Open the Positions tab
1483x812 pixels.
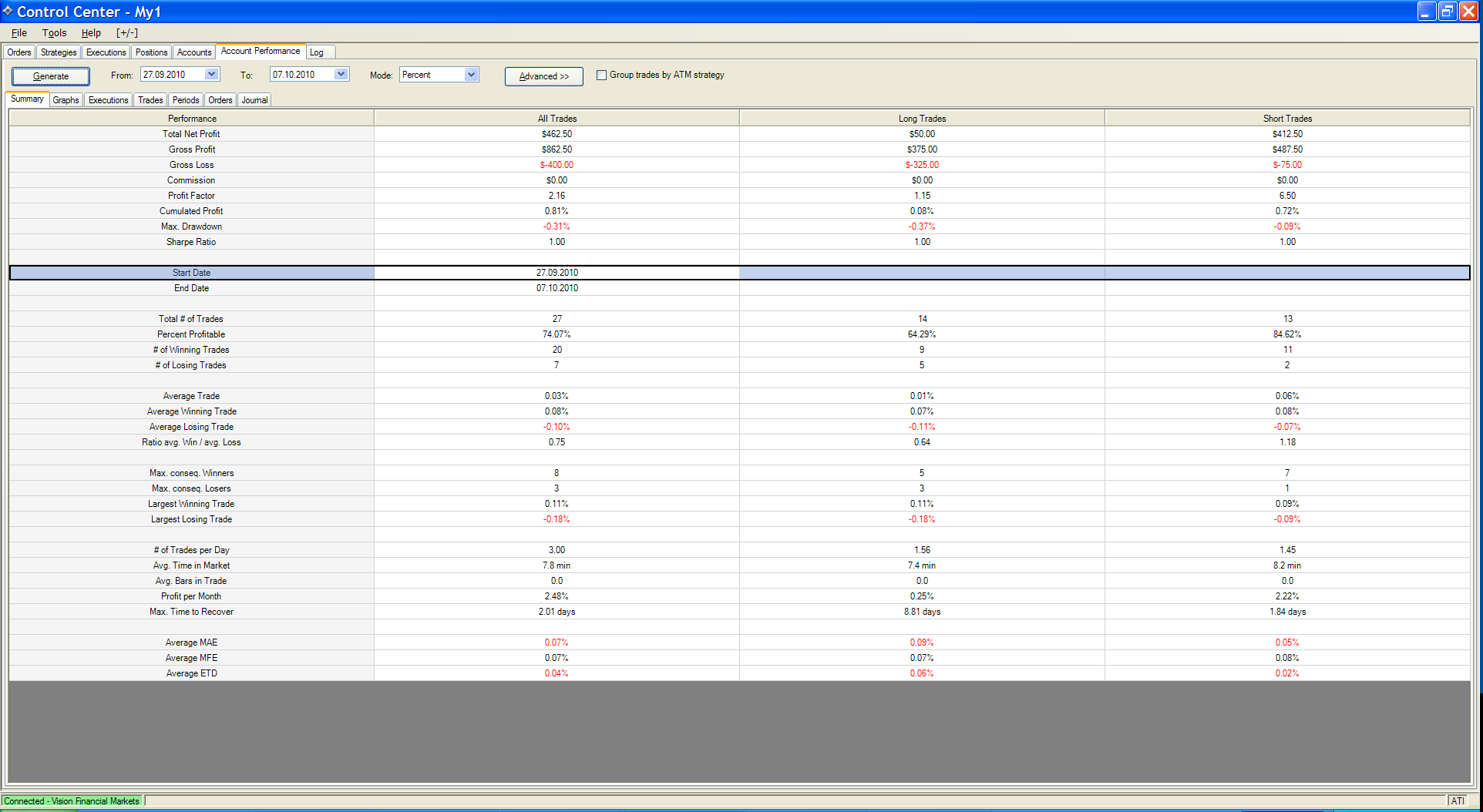[151, 52]
